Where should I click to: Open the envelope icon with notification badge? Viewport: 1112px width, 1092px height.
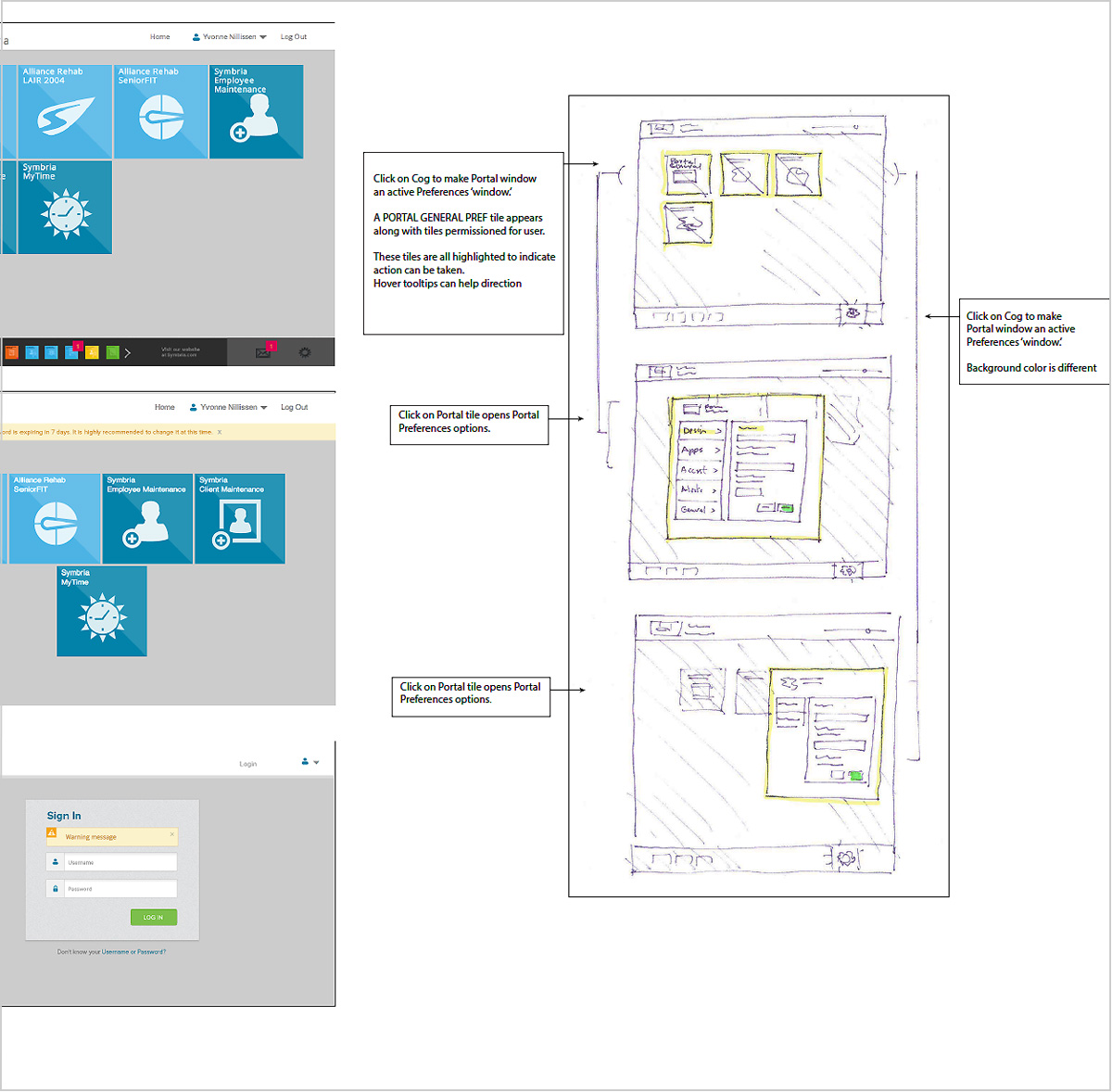[263, 353]
